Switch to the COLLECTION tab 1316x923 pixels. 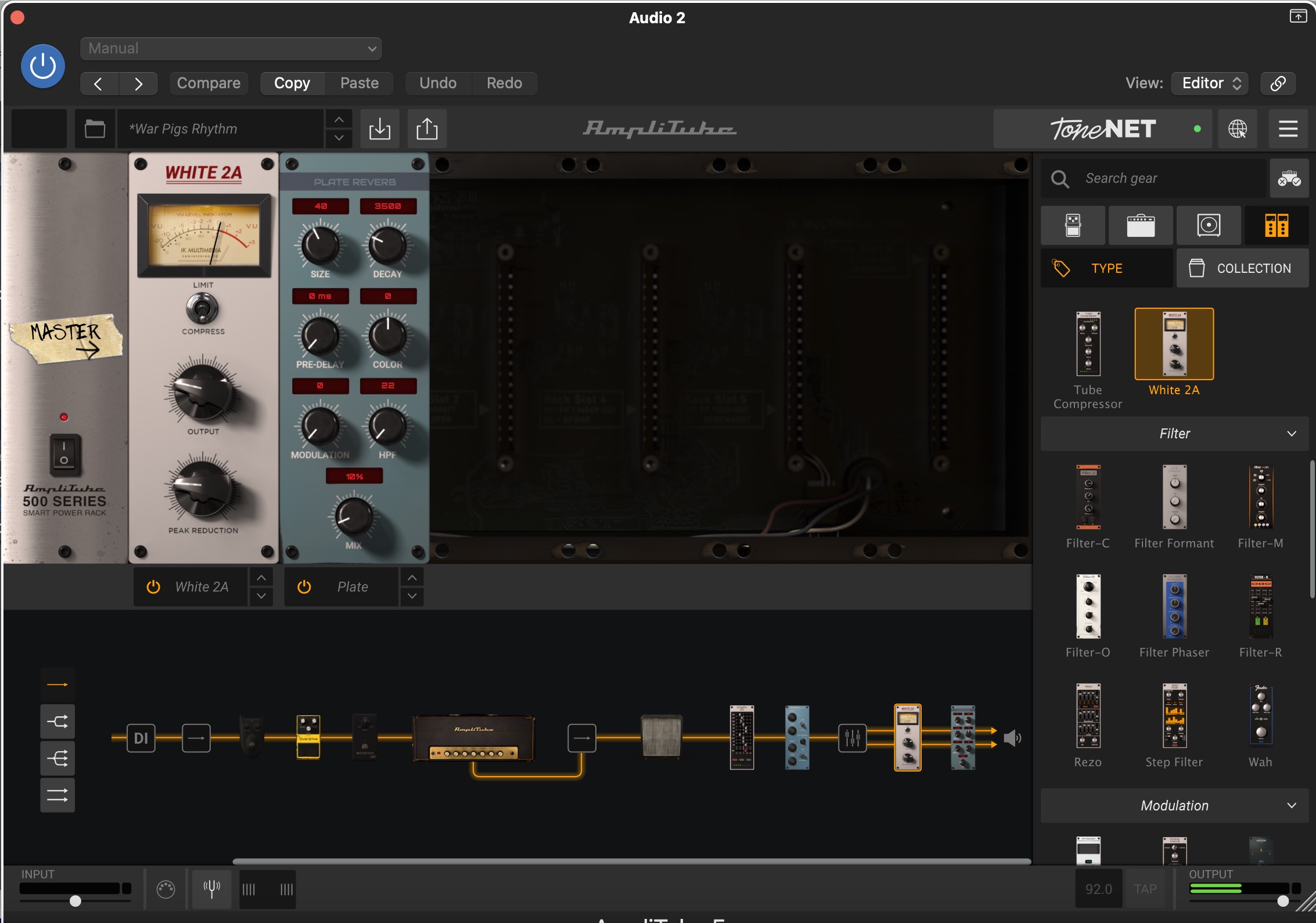click(x=1243, y=268)
